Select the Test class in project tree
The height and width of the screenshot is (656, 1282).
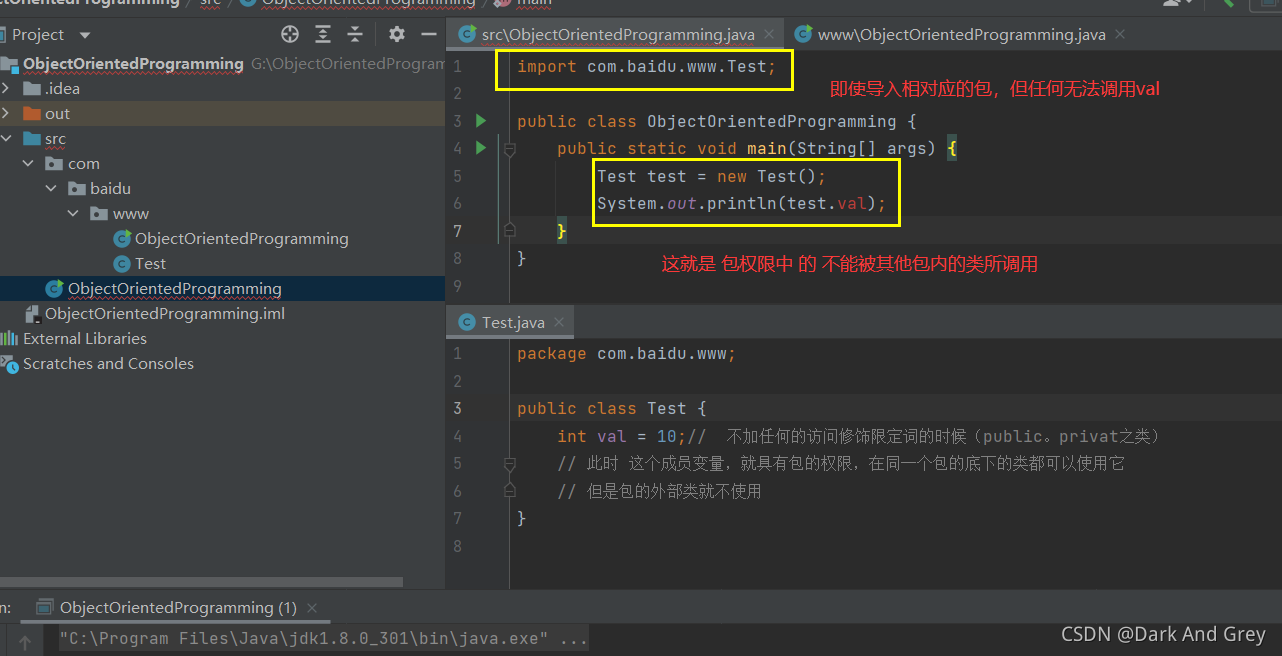point(150,264)
